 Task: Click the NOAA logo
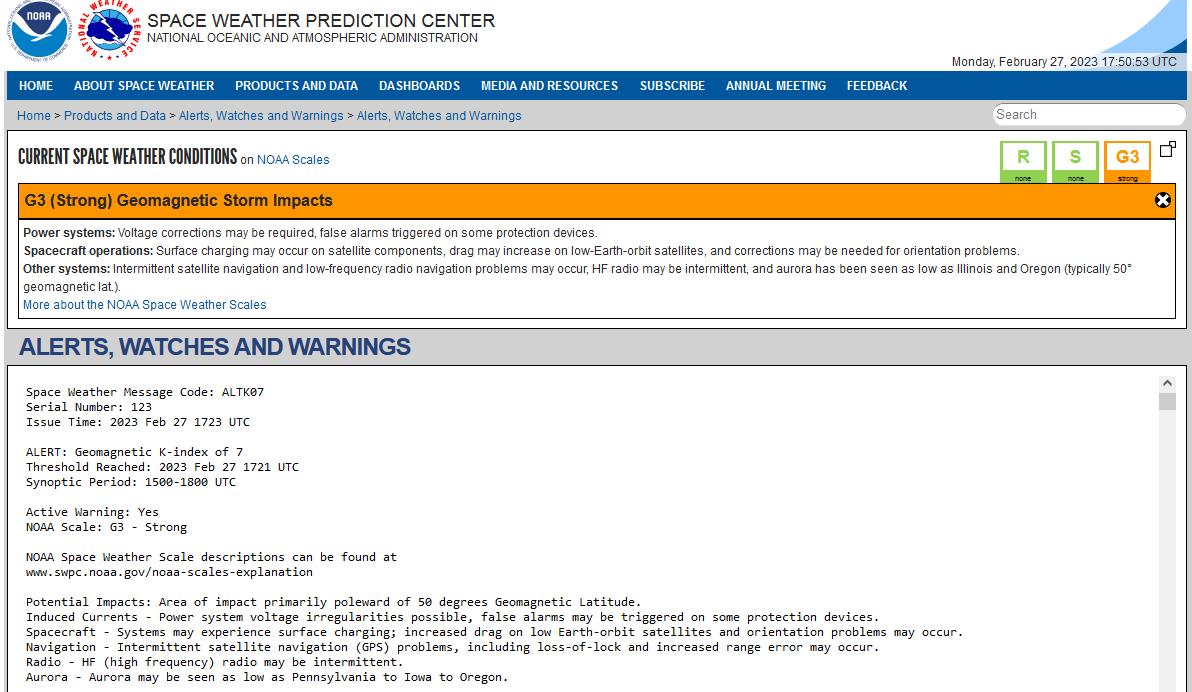coord(39,30)
